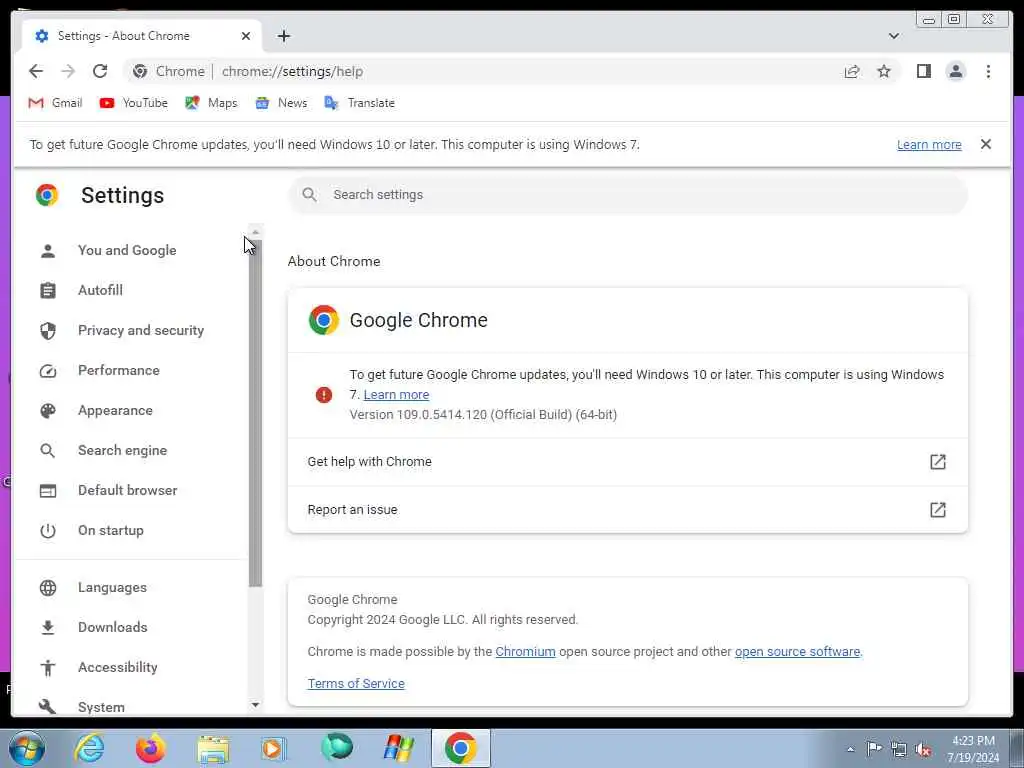
Task: Click the Action Center flag tray icon
Action: pos(874,749)
